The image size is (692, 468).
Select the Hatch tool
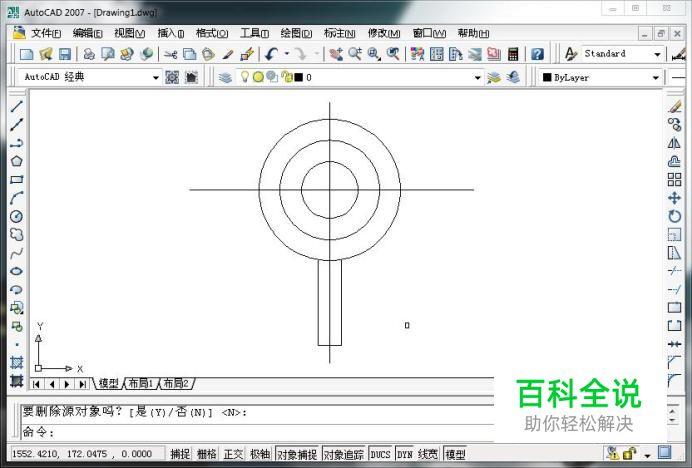click(x=17, y=362)
